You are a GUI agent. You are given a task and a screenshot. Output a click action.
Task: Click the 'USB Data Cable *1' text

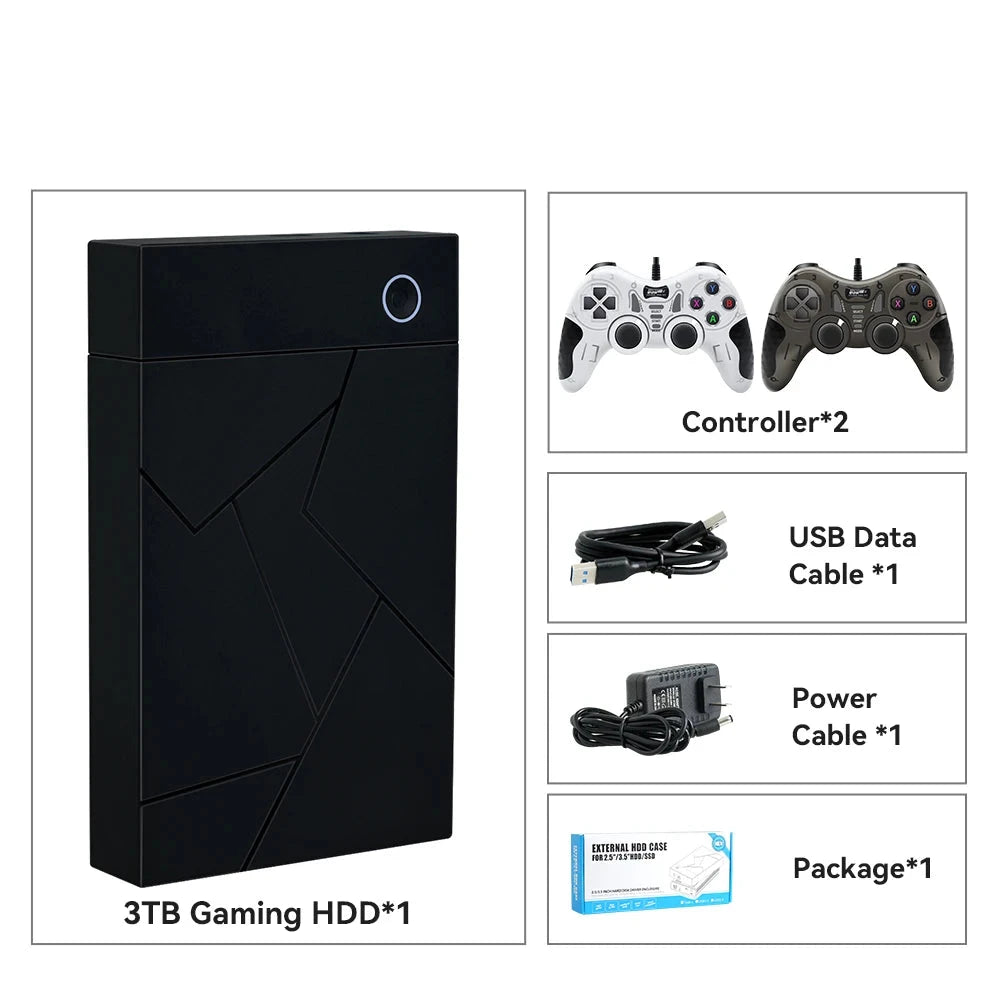tap(852, 555)
